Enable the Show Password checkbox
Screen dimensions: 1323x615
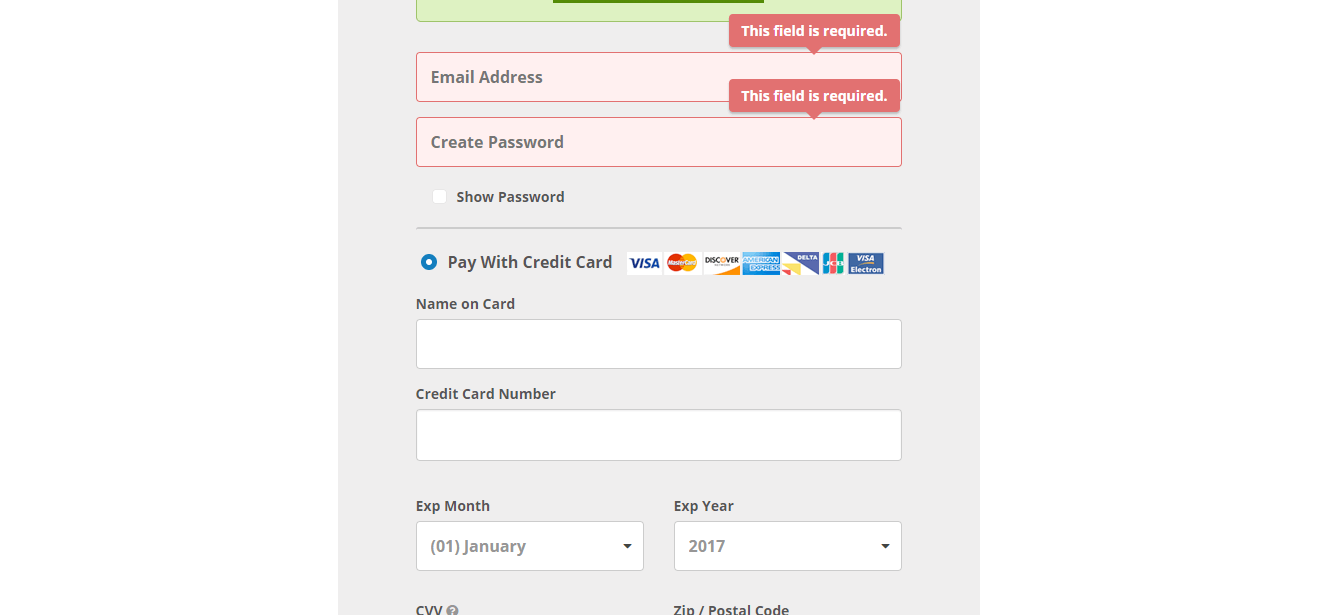439,197
